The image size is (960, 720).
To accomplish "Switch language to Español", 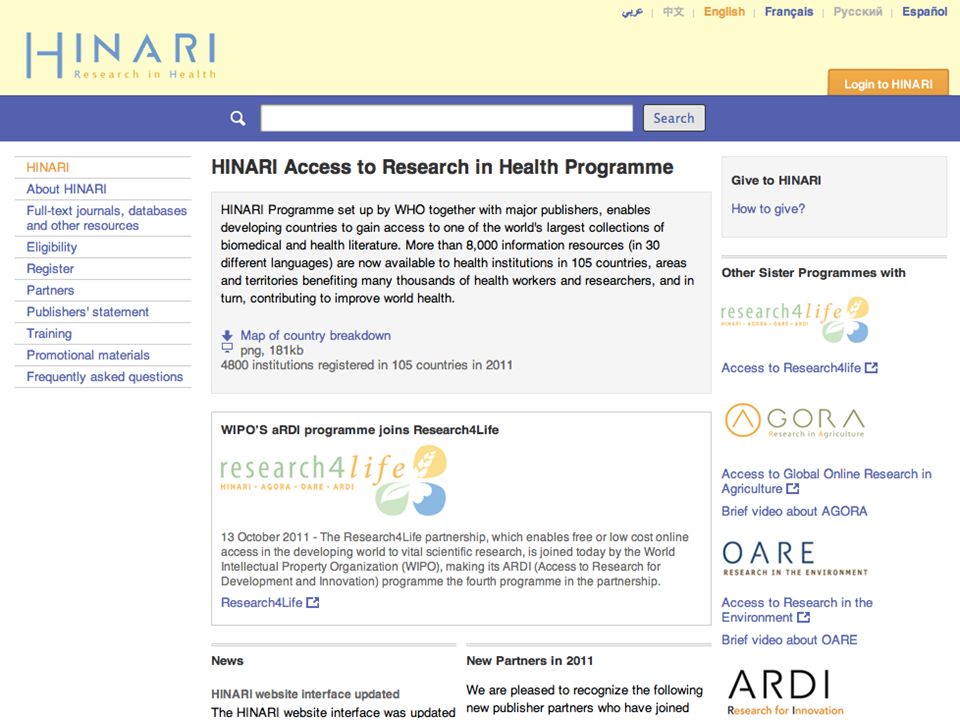I will coord(924,12).
